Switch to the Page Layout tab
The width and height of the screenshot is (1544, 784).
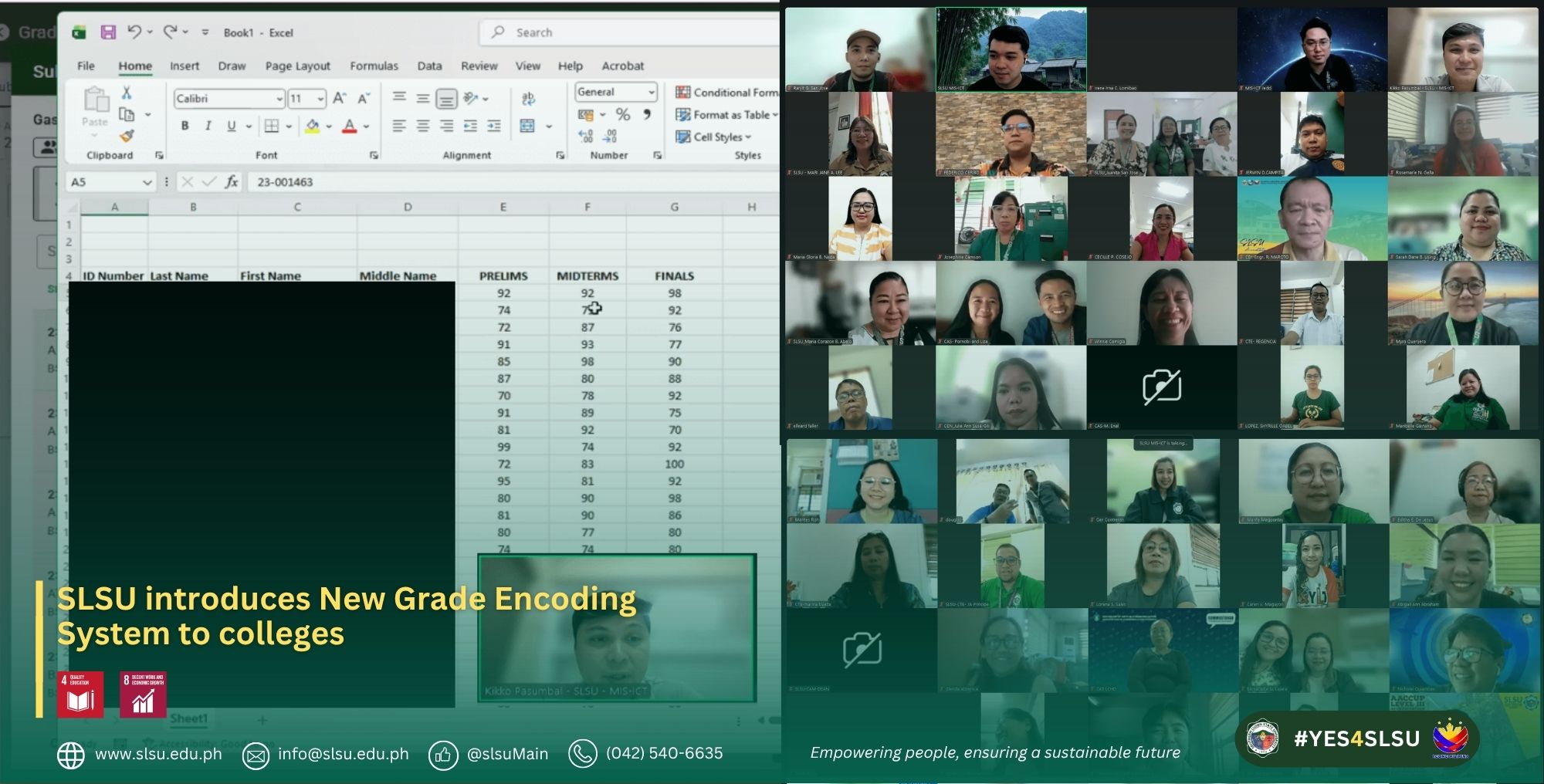297,66
